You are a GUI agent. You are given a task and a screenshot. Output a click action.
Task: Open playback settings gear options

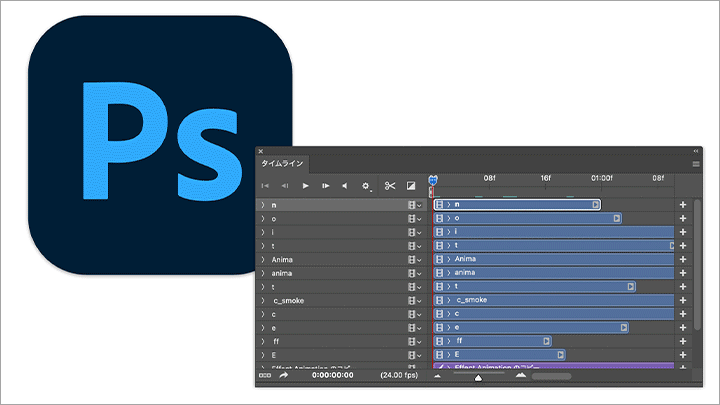tap(366, 186)
